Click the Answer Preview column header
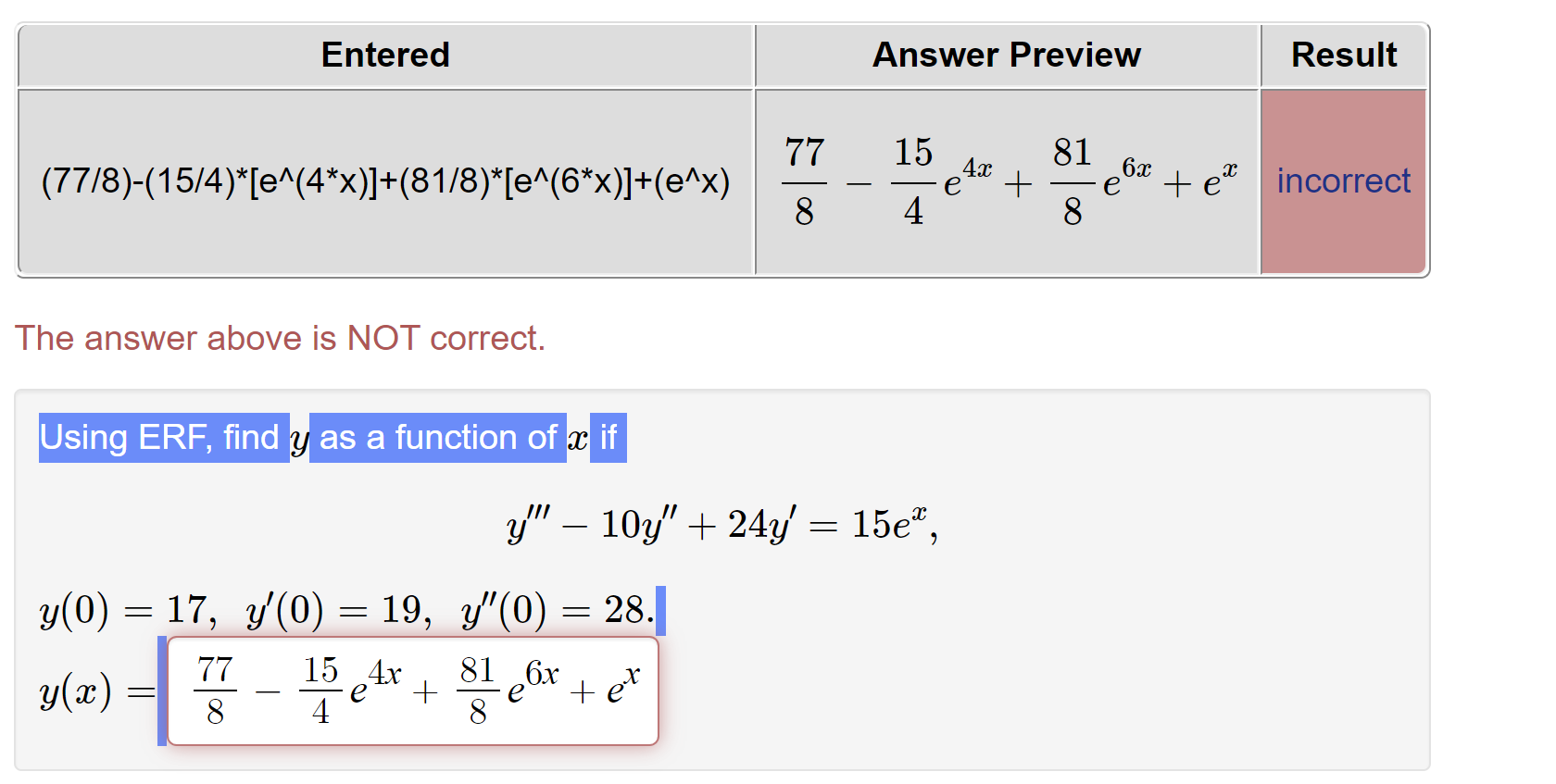 pos(1007,55)
